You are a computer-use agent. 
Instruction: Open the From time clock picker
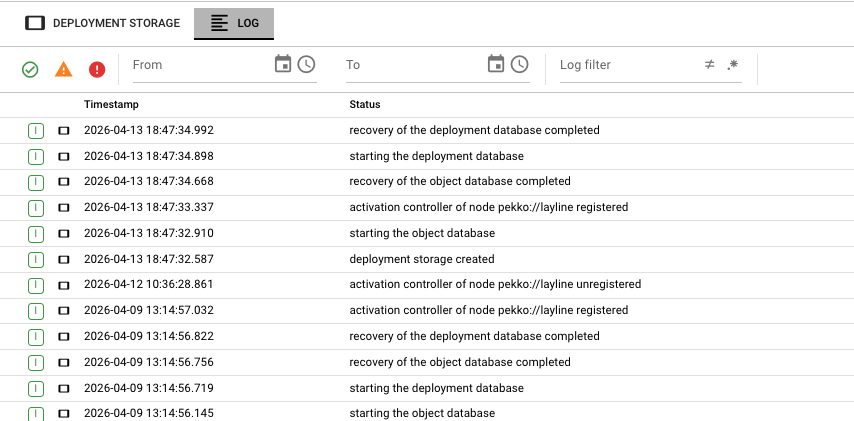point(307,64)
